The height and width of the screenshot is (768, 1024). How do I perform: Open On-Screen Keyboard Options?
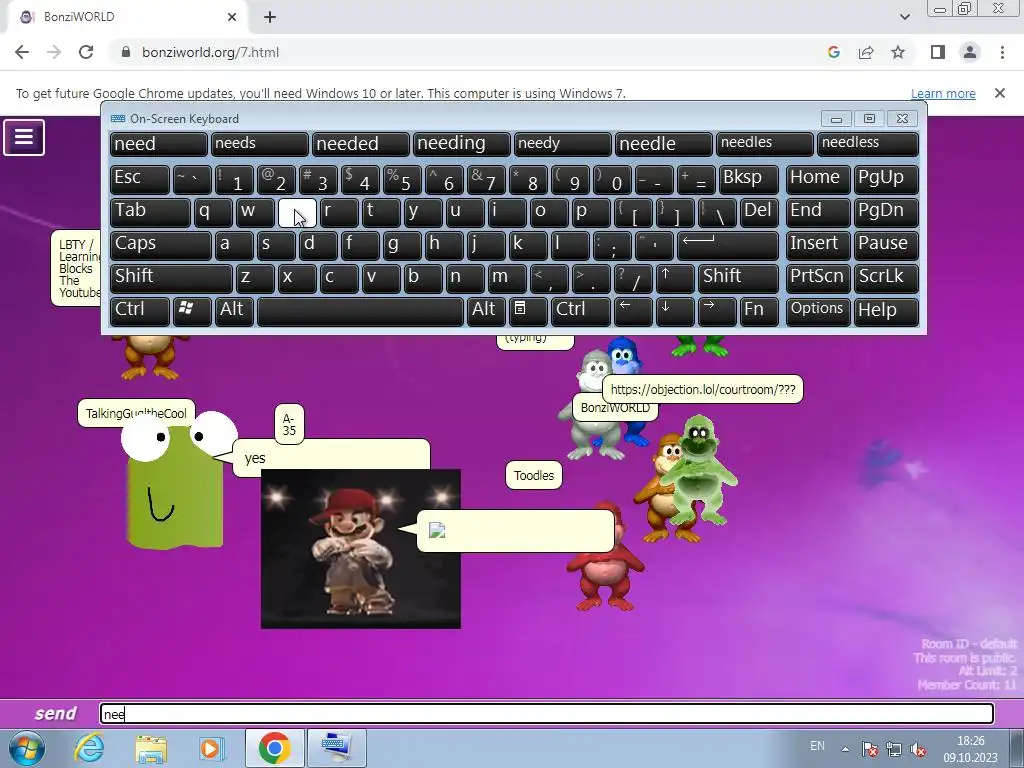point(818,311)
